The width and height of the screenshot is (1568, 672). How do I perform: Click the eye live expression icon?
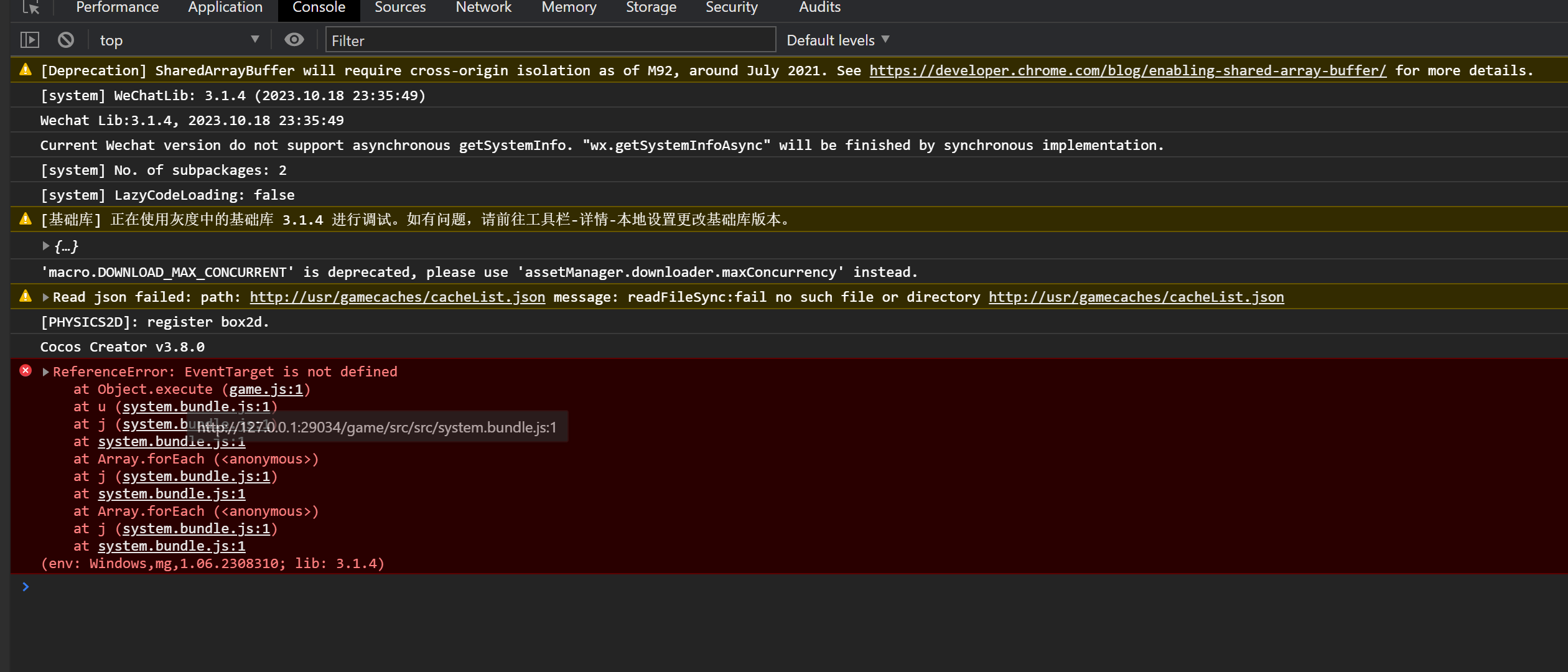pos(294,40)
